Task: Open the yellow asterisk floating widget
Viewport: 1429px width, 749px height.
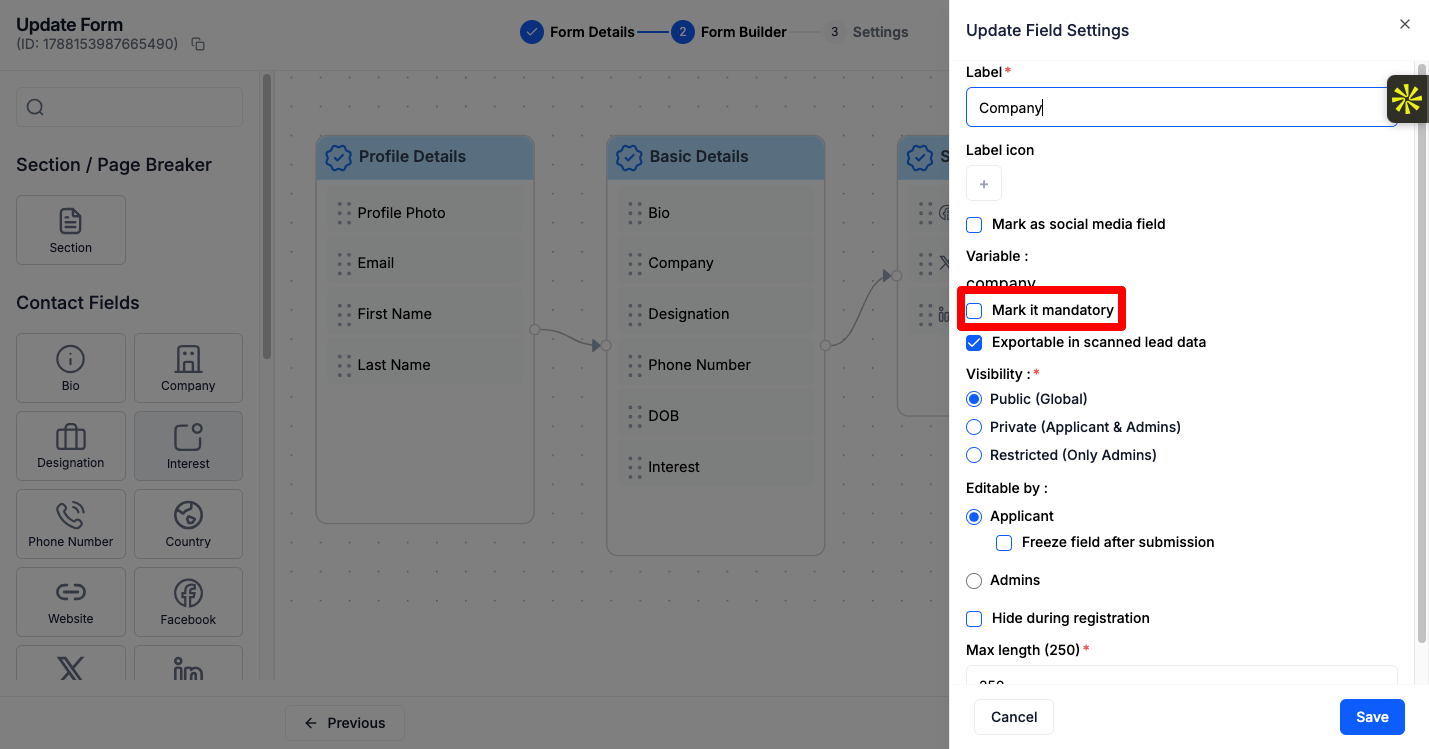Action: click(x=1407, y=99)
